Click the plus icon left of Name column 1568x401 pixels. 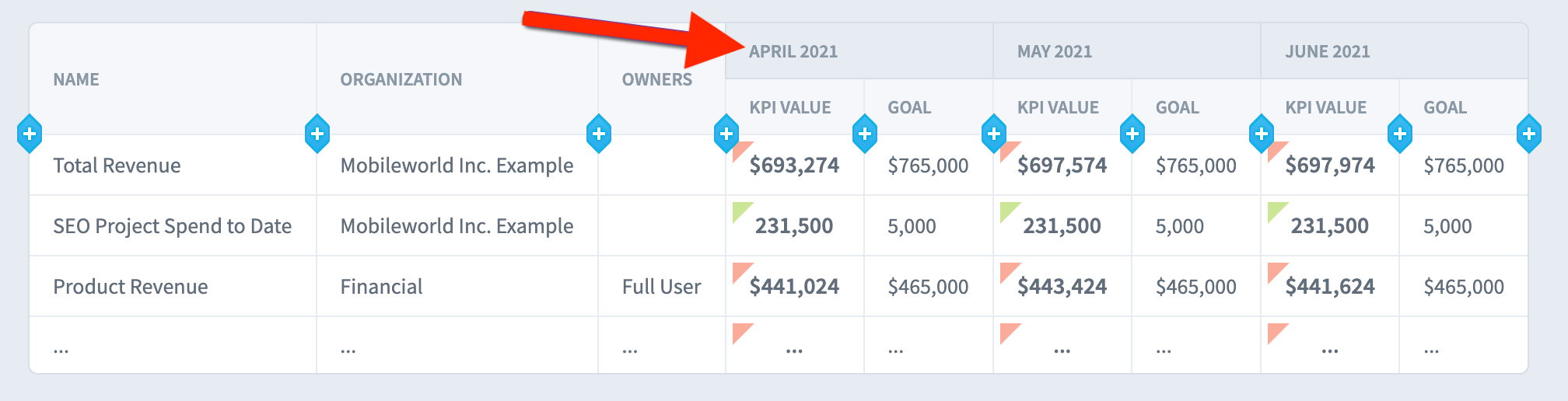point(30,134)
